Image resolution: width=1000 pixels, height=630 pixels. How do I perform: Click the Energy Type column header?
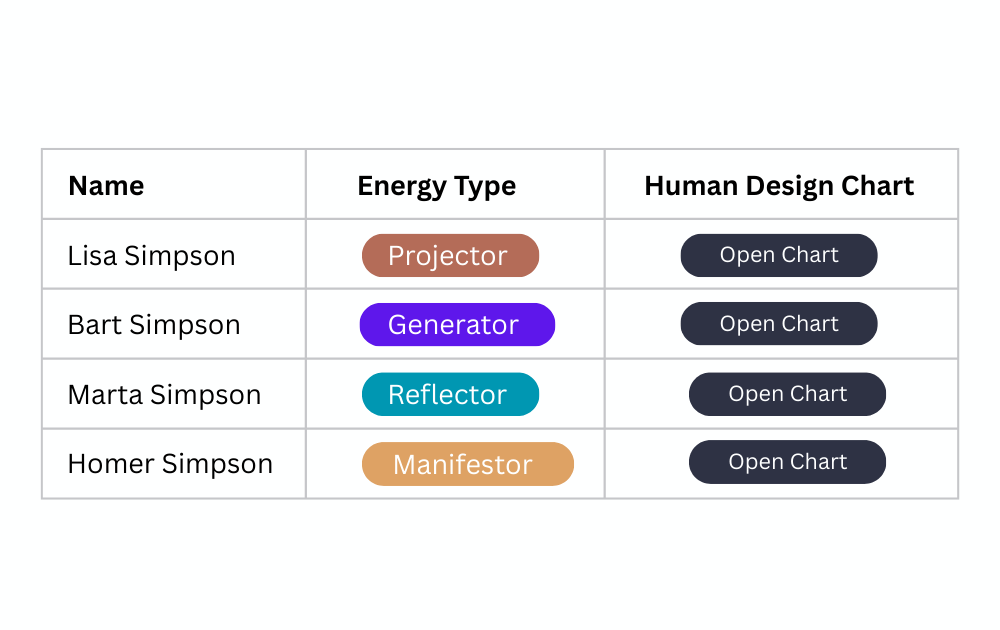tap(436, 186)
